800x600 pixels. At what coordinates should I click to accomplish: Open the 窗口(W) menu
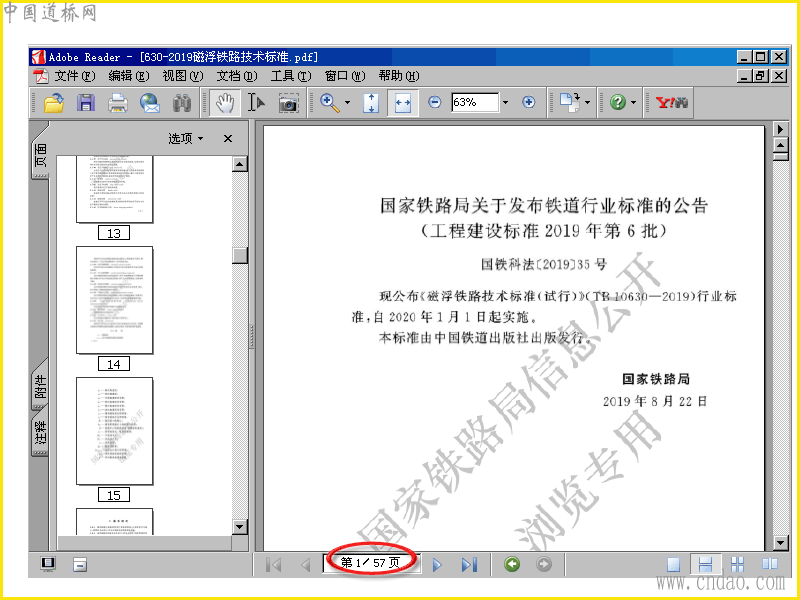[x=345, y=76]
